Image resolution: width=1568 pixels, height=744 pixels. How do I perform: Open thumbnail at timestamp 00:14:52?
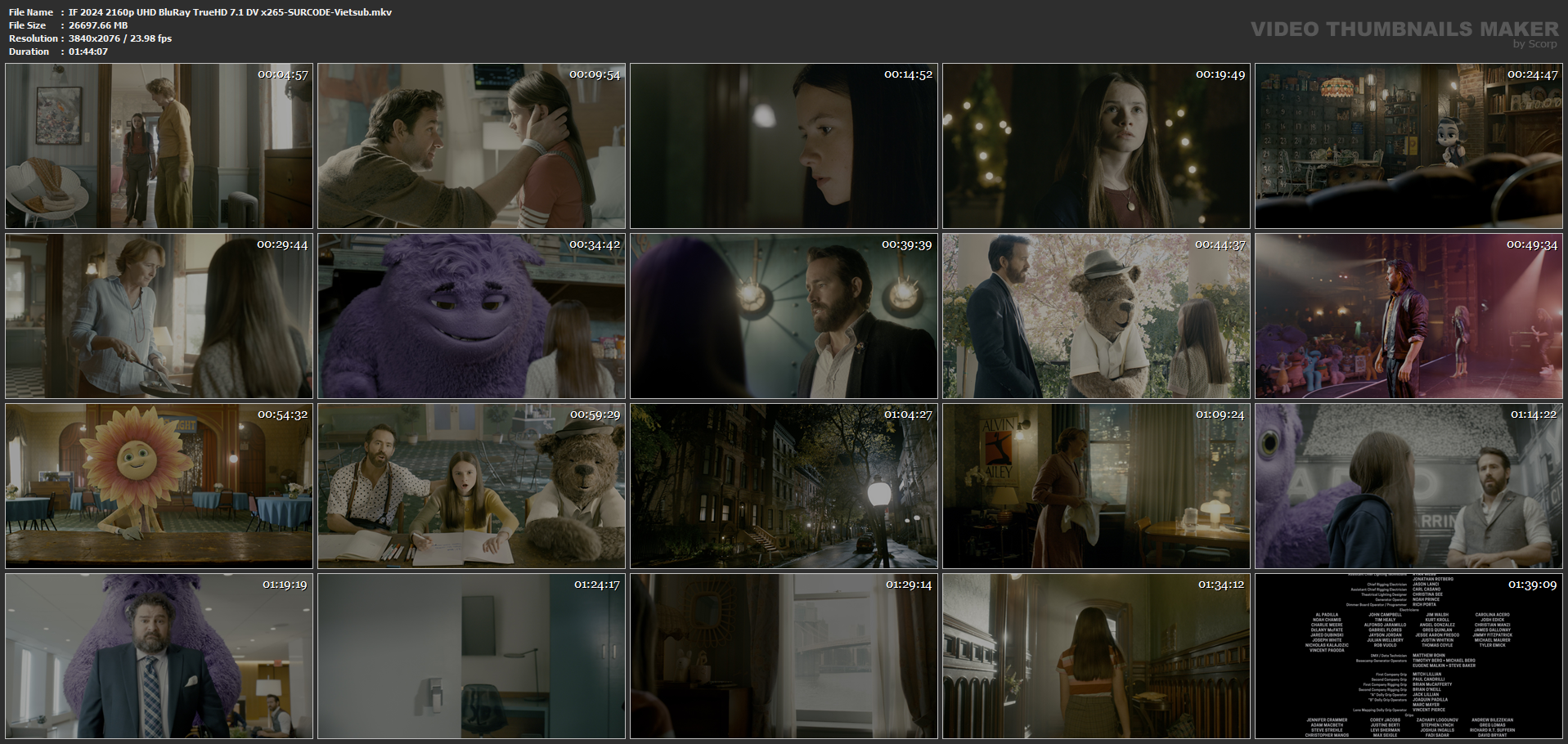[x=784, y=146]
